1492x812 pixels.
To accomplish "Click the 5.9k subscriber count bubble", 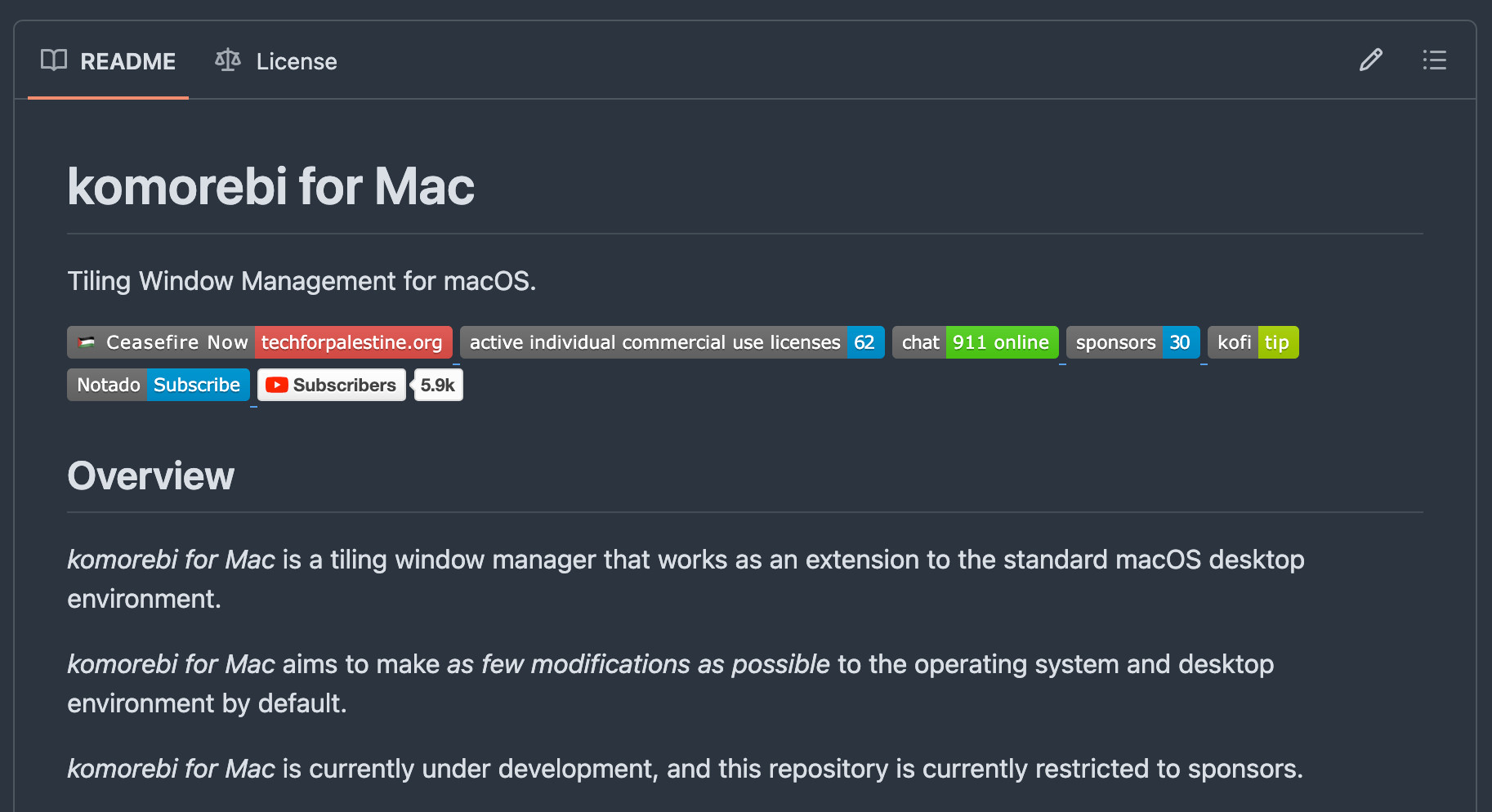I will (x=438, y=385).
